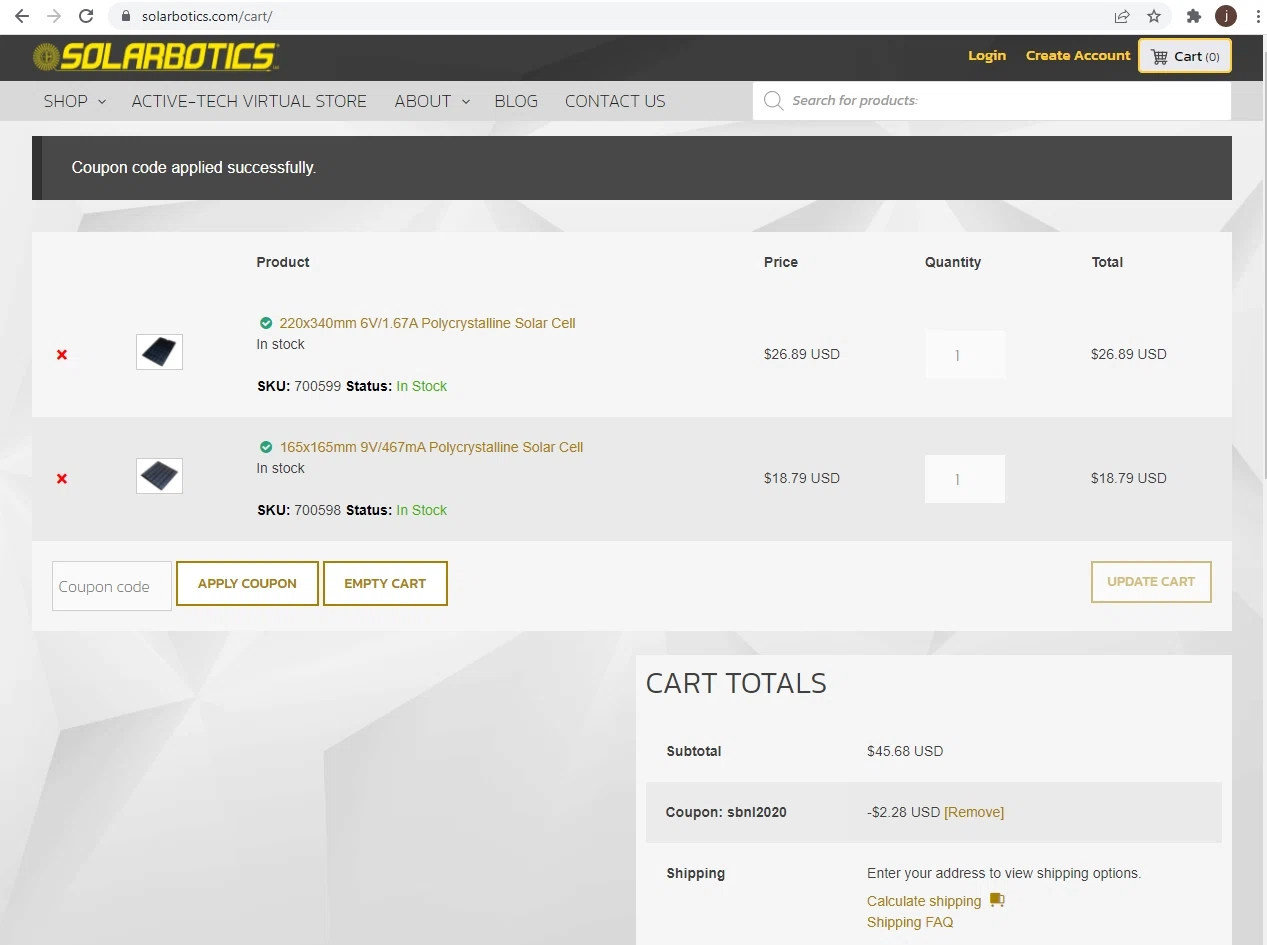Click the Create Account link
The image size is (1267, 945).
click(1078, 56)
